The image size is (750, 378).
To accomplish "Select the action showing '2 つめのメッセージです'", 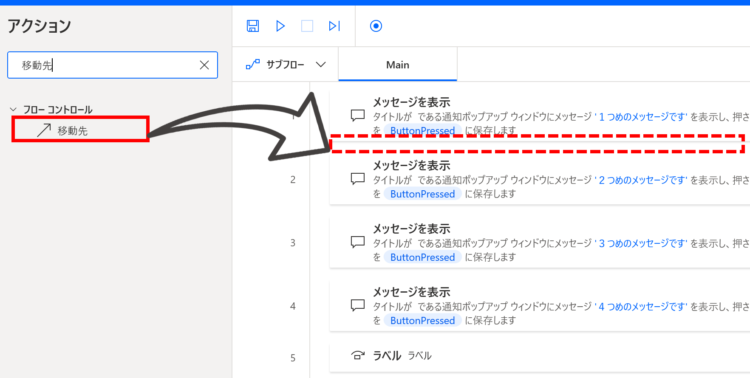I will tap(540, 180).
